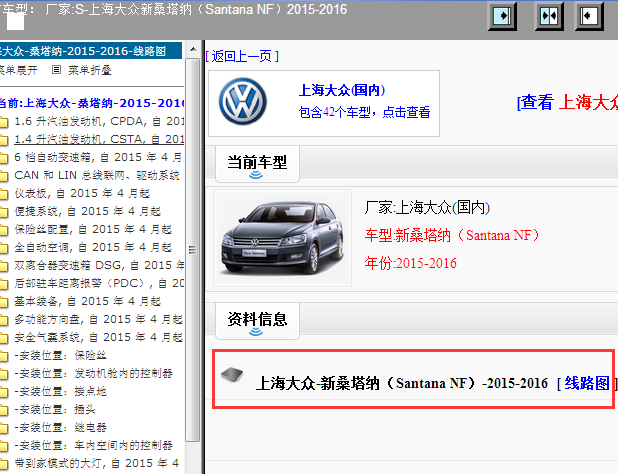Open folder icon for -安装位置: 车内空间内的控制器
Viewport: 618px width, 474px height.
coord(3,446)
